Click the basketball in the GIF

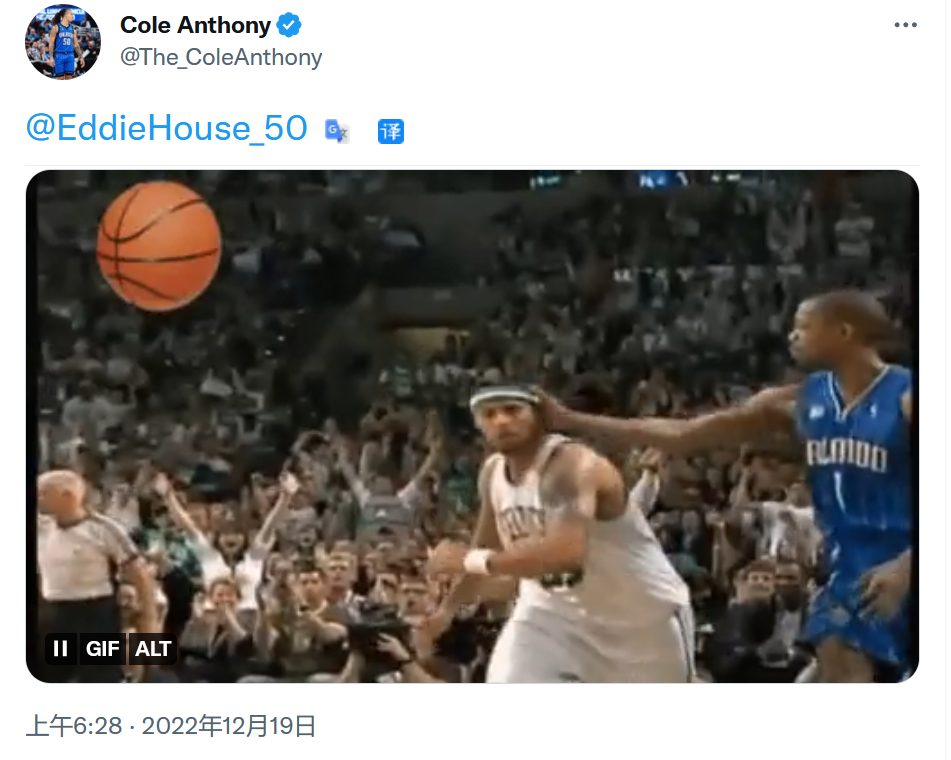159,246
